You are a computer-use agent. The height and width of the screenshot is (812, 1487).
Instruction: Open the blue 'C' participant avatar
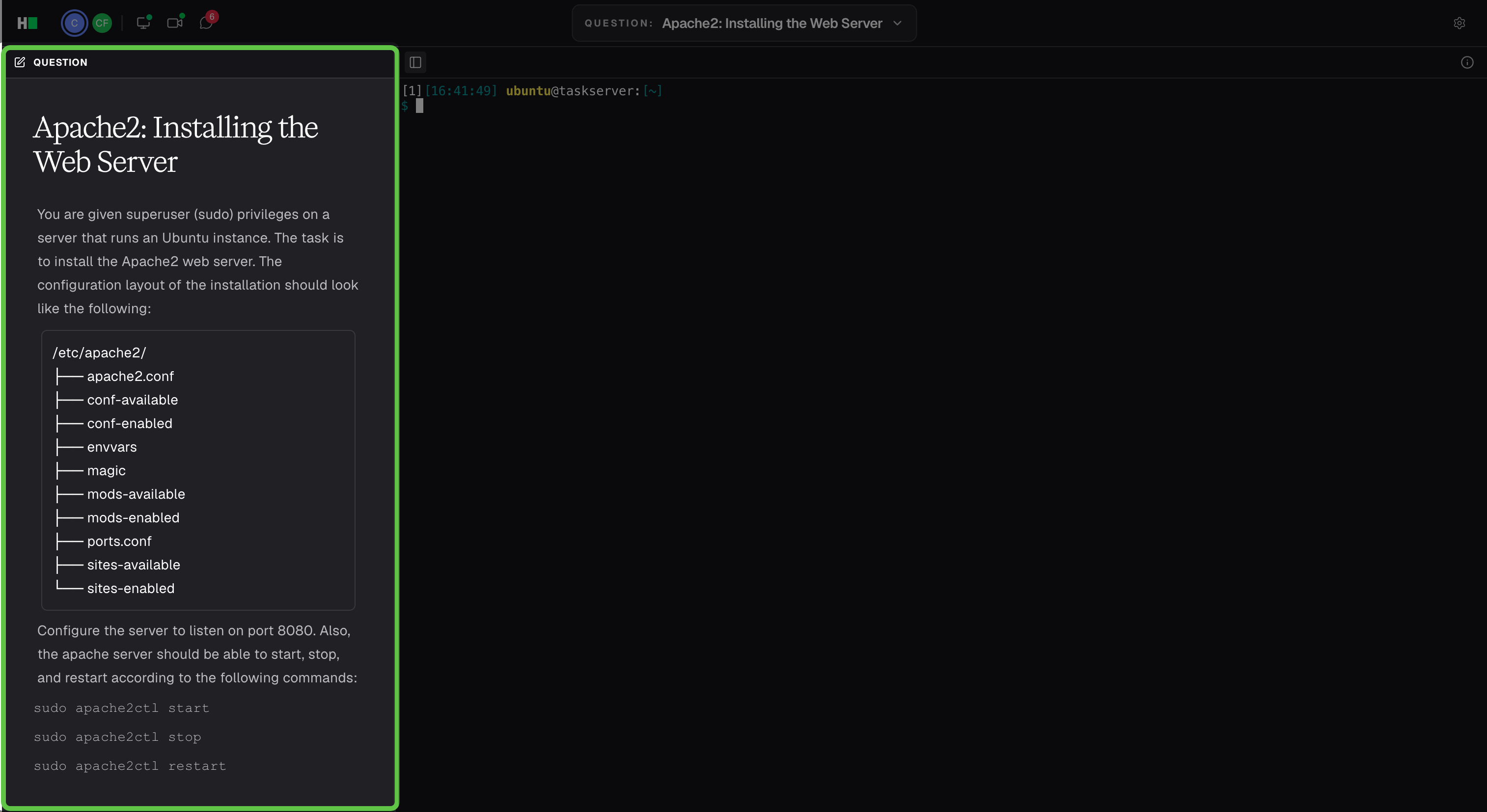click(74, 23)
